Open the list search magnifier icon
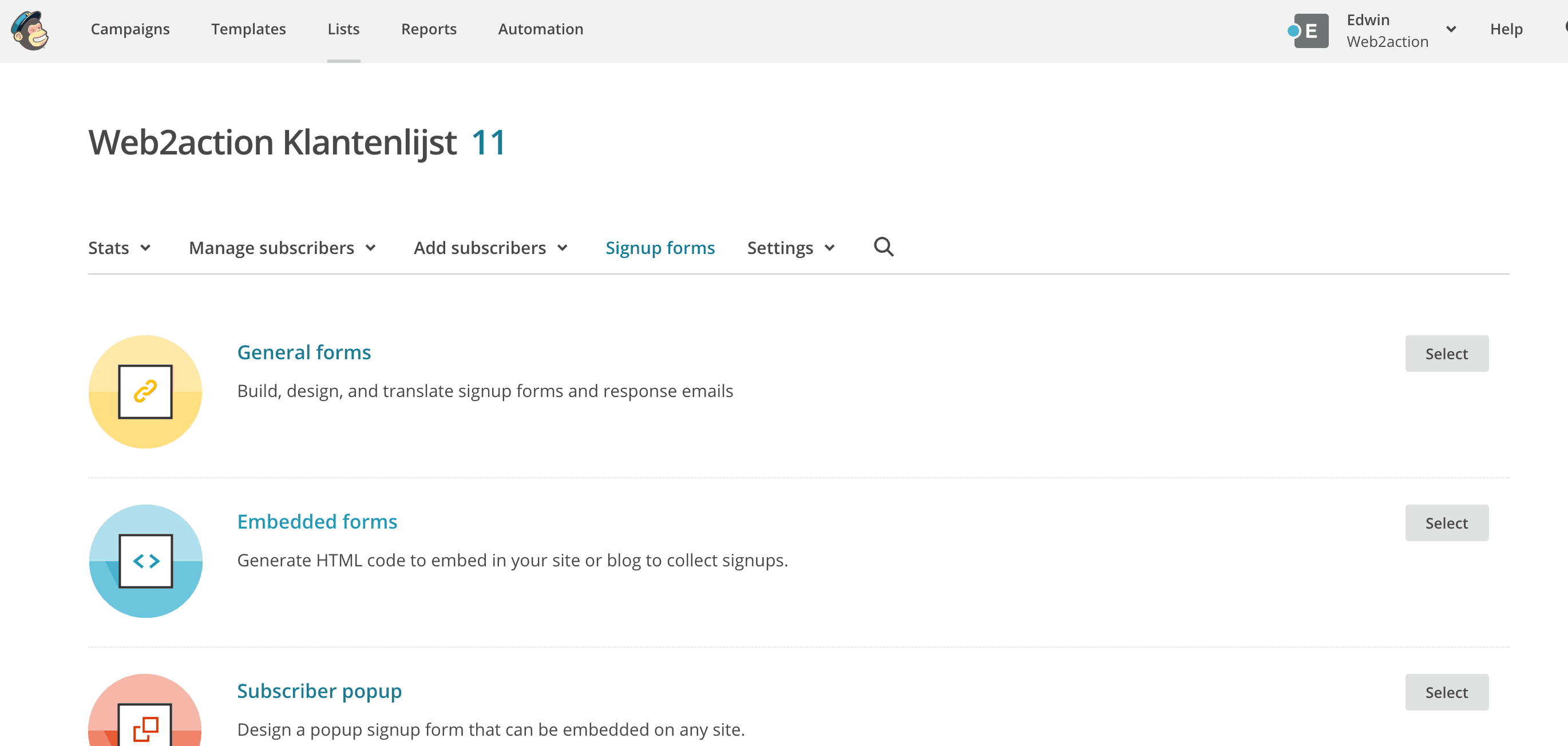 (883, 247)
